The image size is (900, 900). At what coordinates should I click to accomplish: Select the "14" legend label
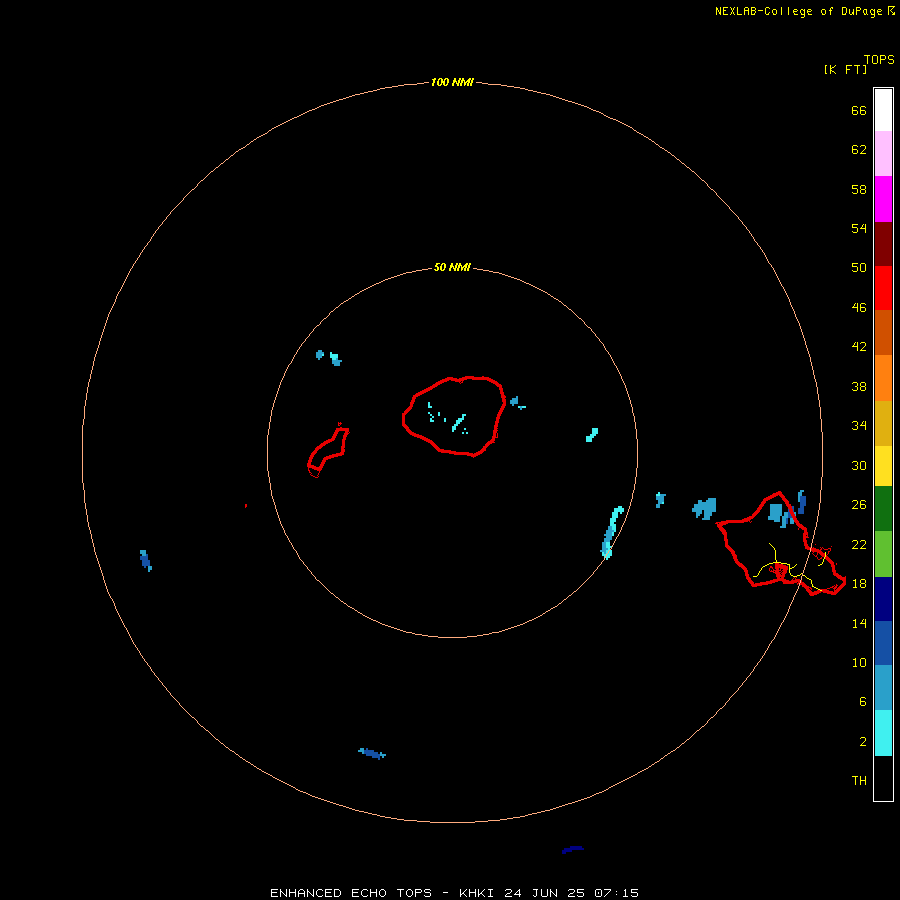click(859, 623)
